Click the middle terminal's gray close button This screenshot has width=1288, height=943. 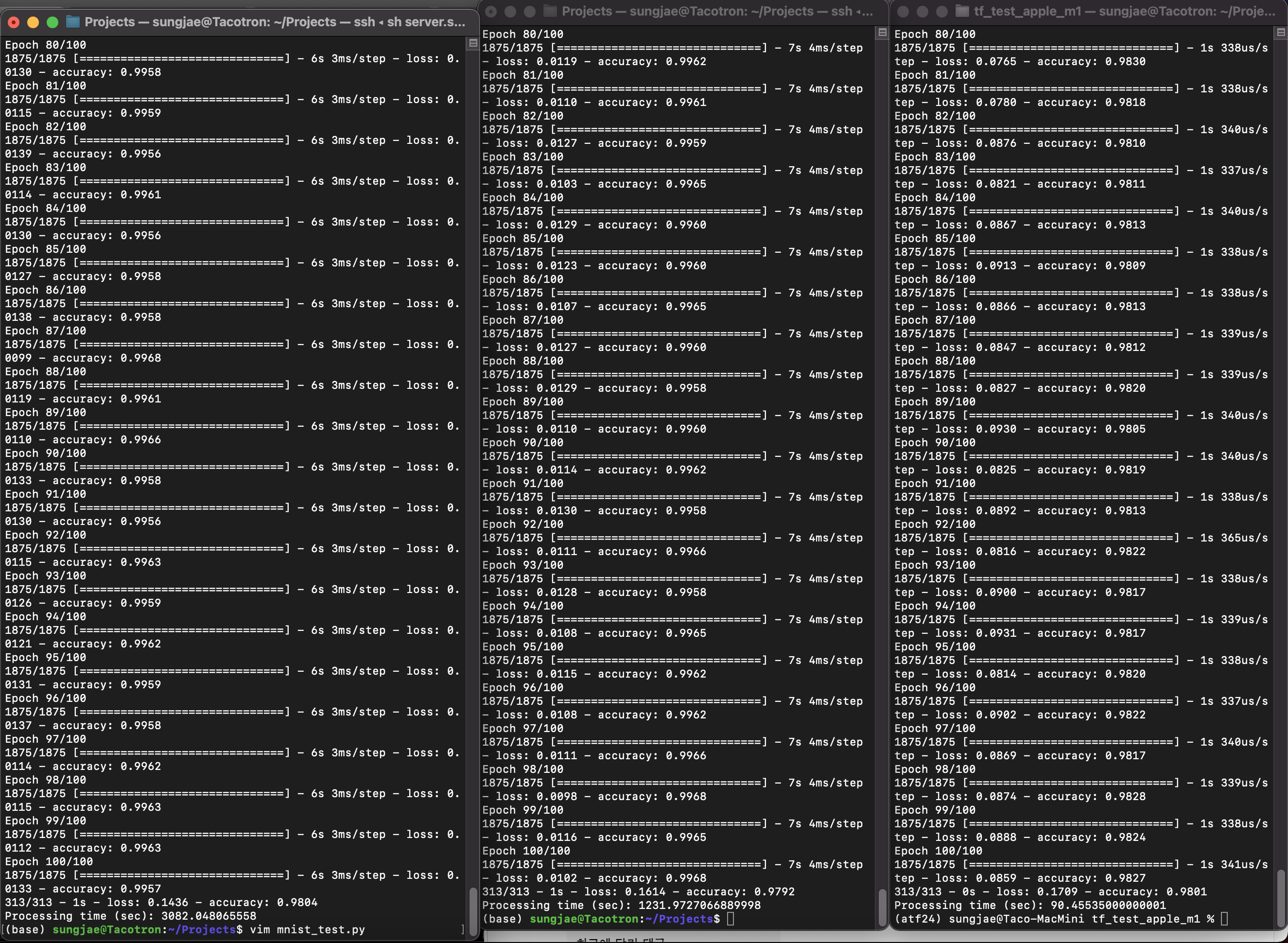(491, 11)
